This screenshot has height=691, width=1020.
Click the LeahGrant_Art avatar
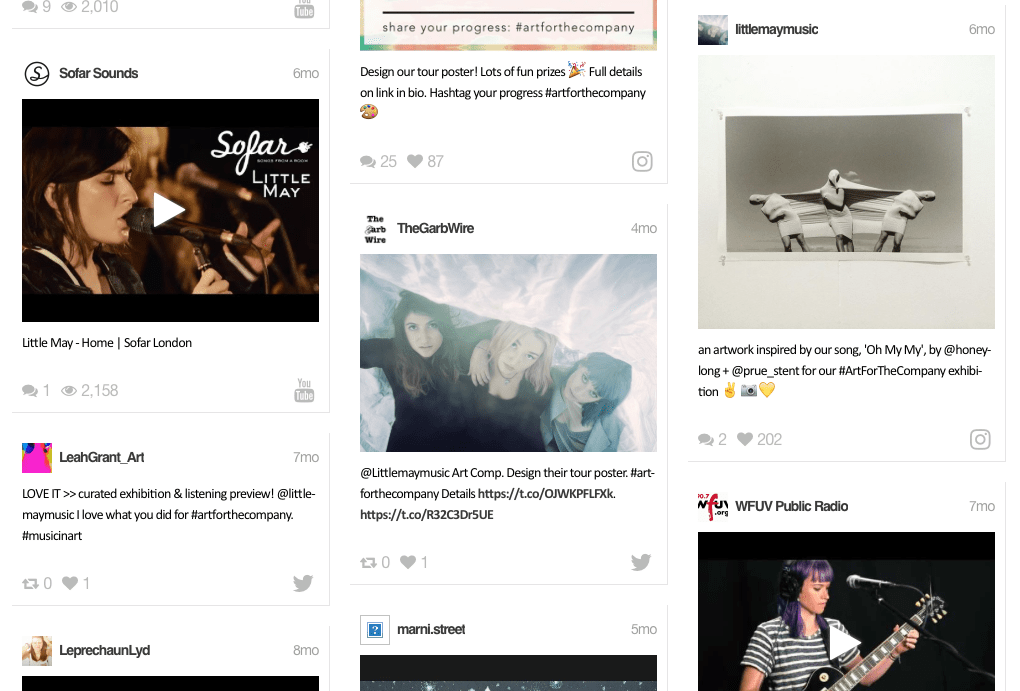coord(36,457)
